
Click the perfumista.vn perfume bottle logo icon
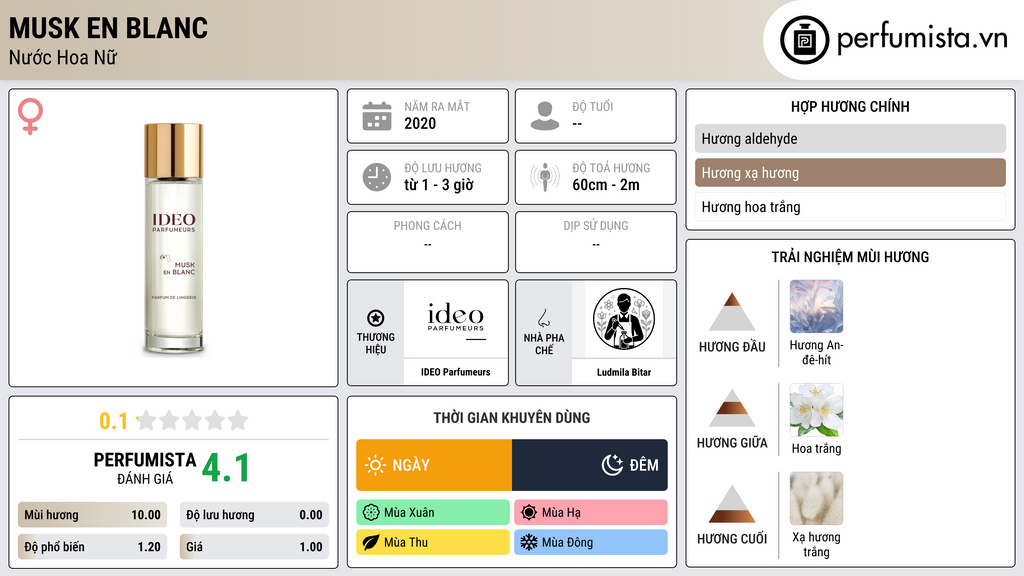point(804,40)
